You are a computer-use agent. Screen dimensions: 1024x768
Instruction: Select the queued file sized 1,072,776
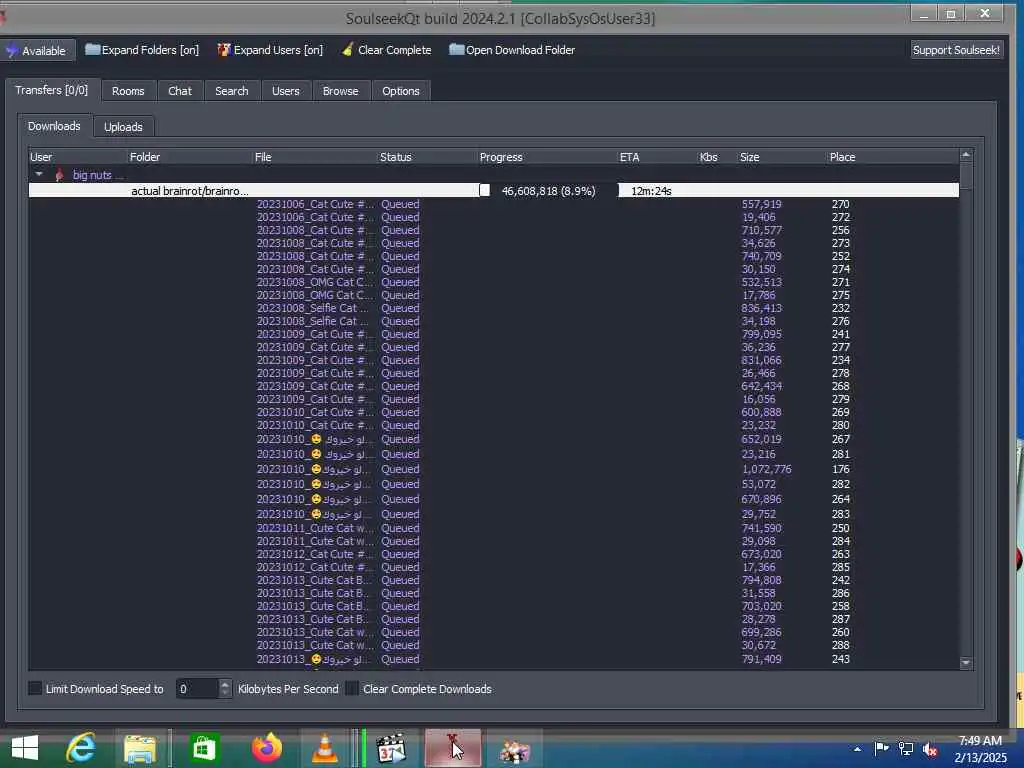tap(494, 469)
